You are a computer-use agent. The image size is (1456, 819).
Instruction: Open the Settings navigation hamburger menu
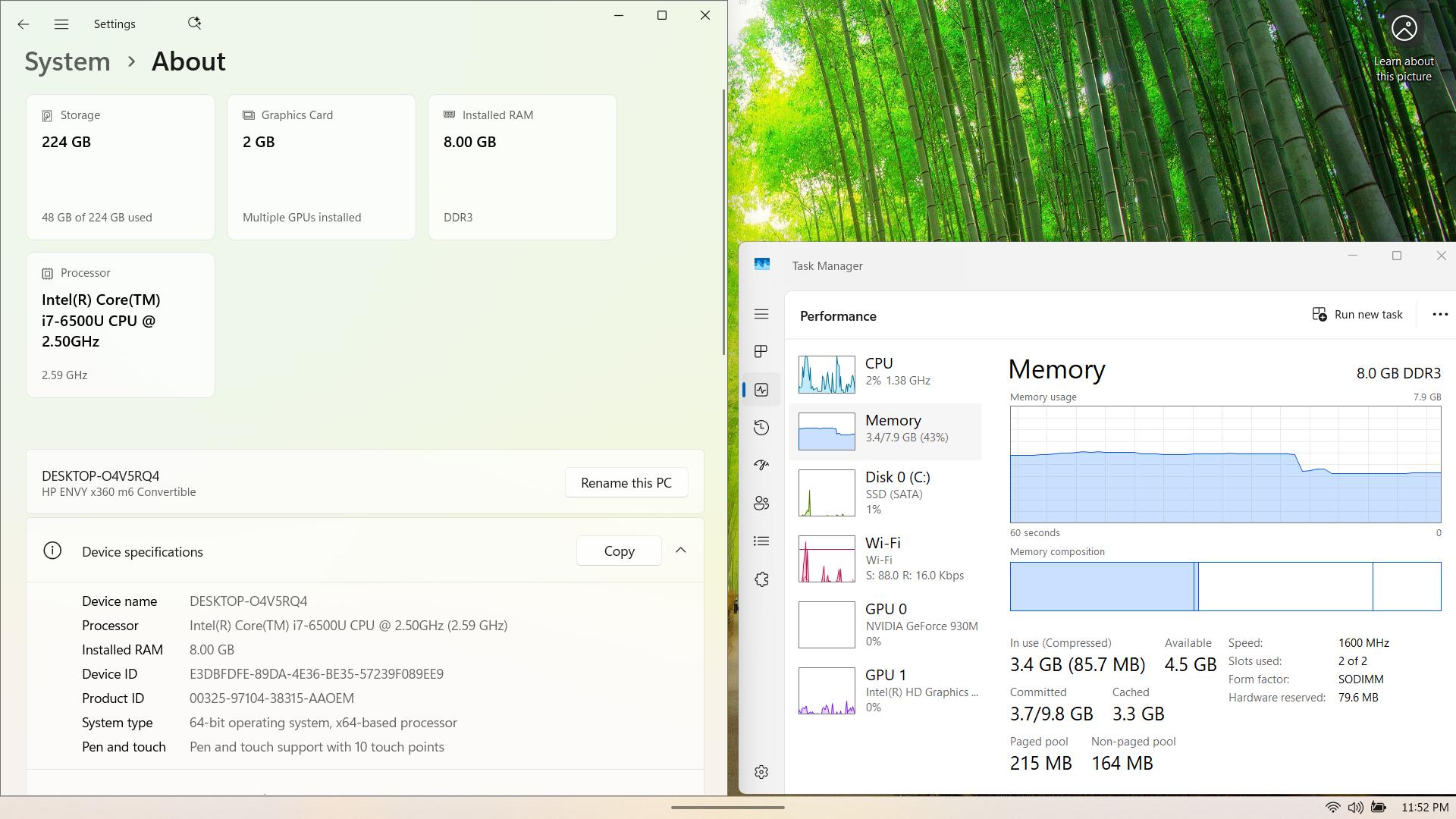pyautogui.click(x=61, y=24)
